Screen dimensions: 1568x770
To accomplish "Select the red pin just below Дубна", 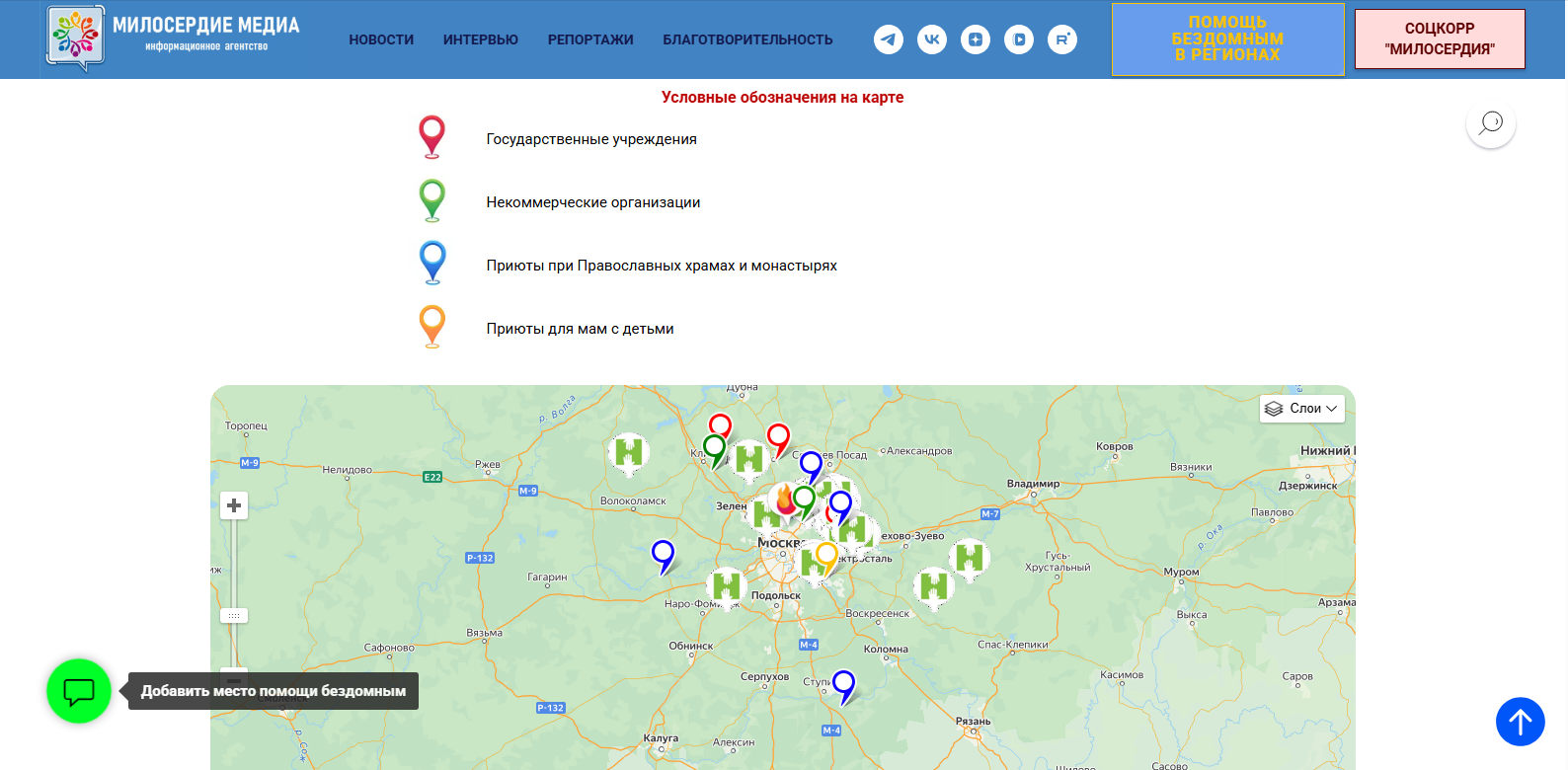I will 721,428.
